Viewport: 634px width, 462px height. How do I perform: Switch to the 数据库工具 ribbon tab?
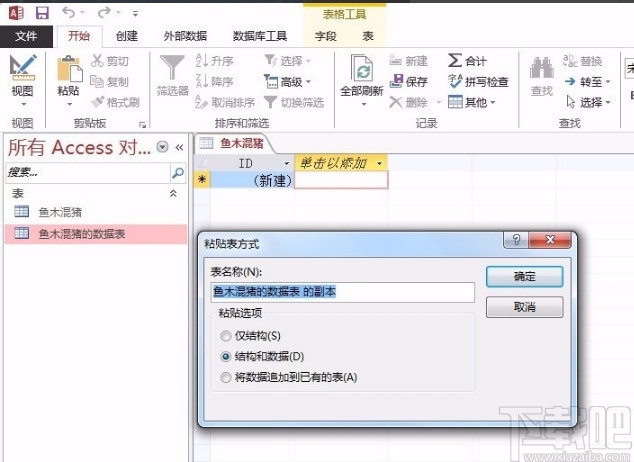(x=260, y=36)
